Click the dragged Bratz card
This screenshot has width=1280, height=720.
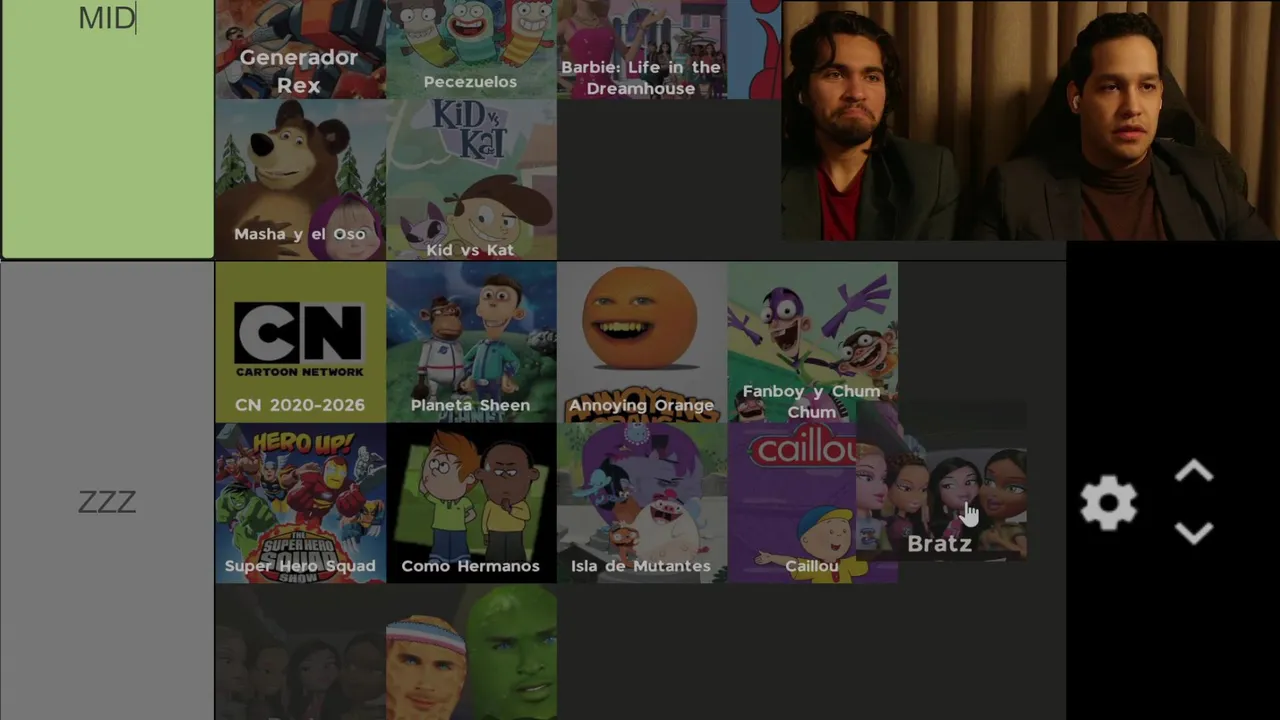tap(941, 481)
